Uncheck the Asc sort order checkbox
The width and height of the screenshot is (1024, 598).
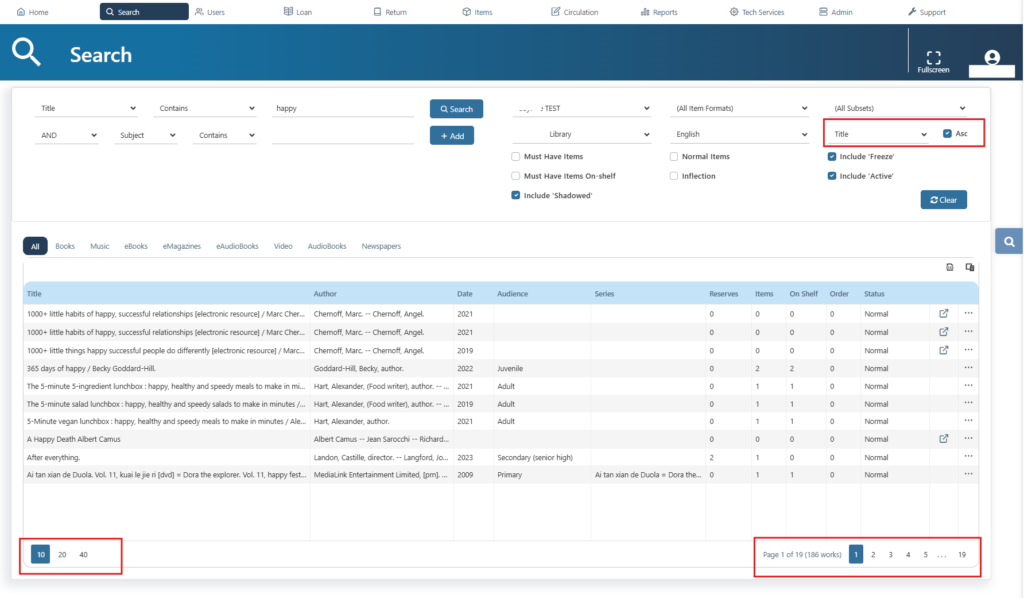point(947,133)
